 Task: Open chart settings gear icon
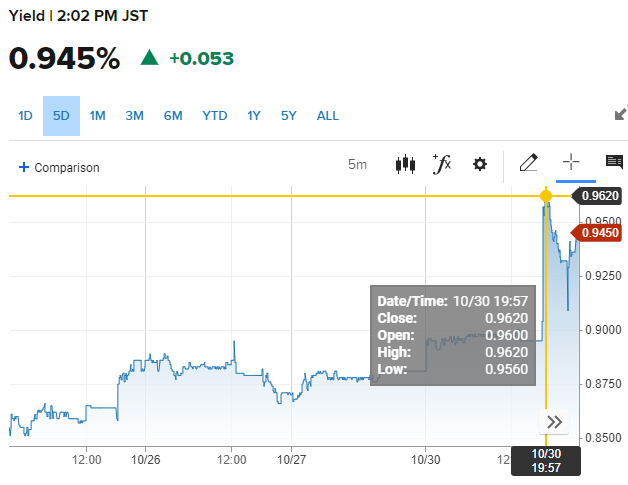pyautogui.click(x=480, y=164)
